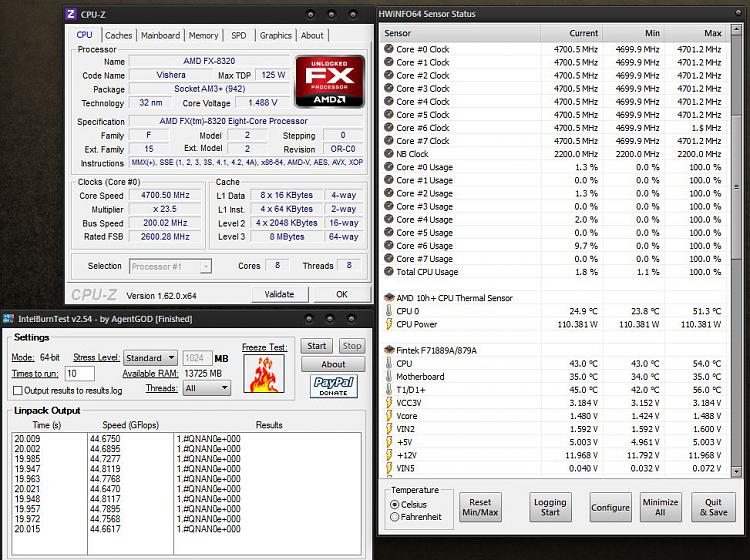Click the Quit & Save button
Image resolution: width=750 pixels, height=560 pixels.
[x=714, y=507]
